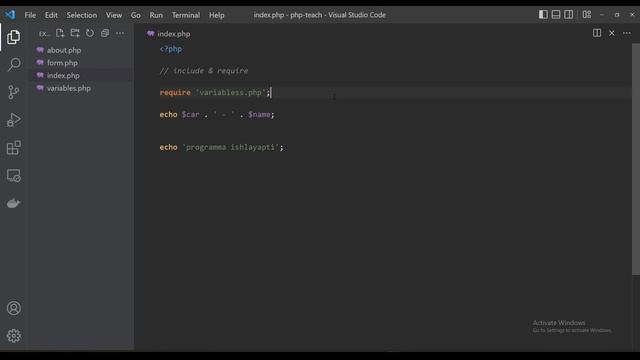Click the $name variable in code

pyautogui.click(x=259, y=115)
